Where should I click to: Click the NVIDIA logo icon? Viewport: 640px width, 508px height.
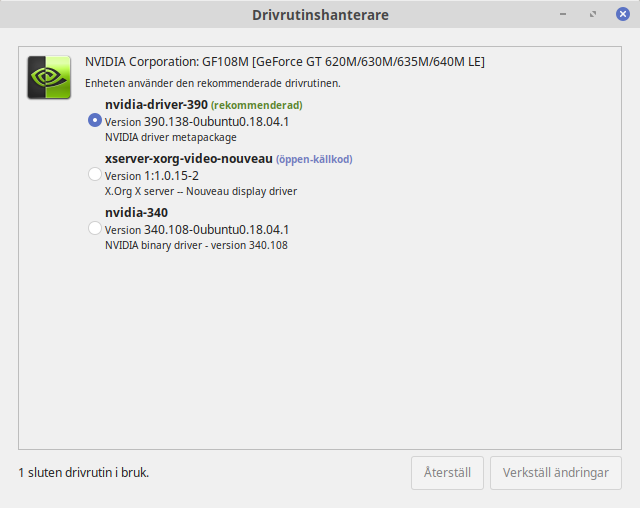49,77
